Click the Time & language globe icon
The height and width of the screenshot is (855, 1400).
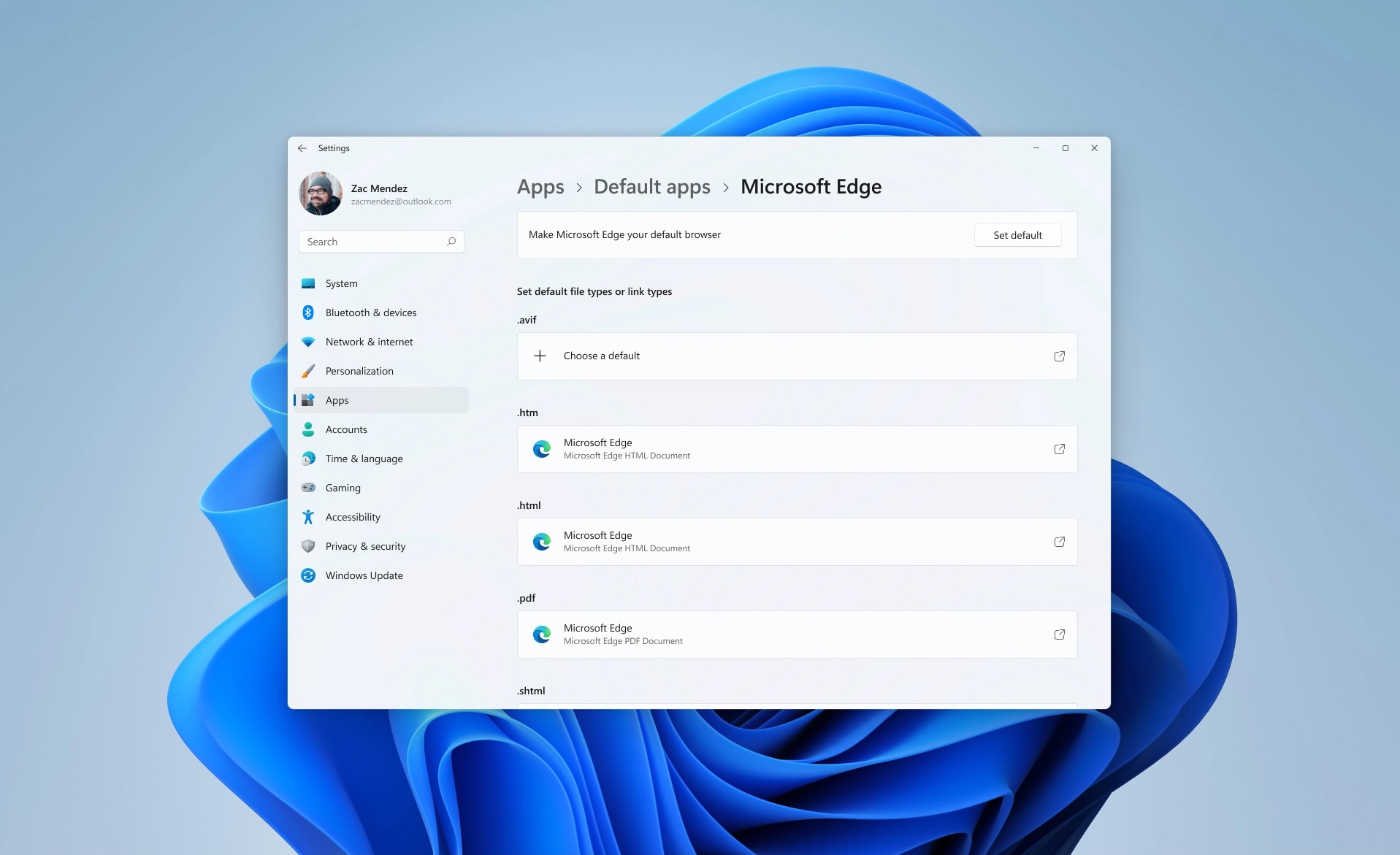(x=308, y=459)
